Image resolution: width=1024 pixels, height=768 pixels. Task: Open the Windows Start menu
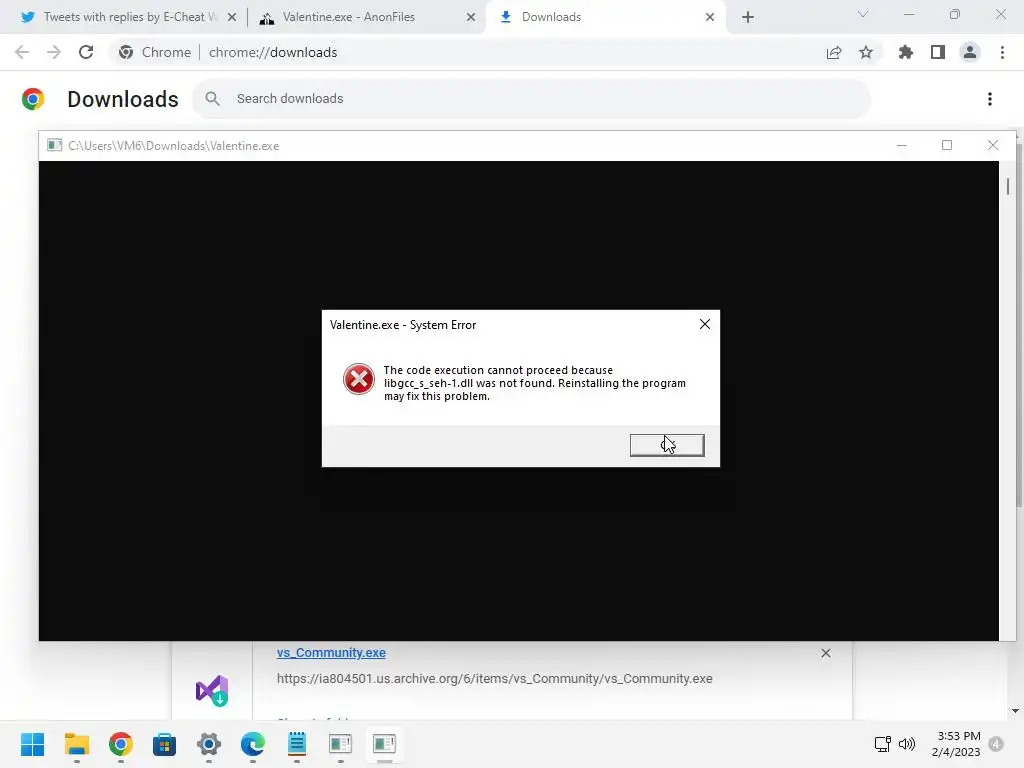click(33, 744)
